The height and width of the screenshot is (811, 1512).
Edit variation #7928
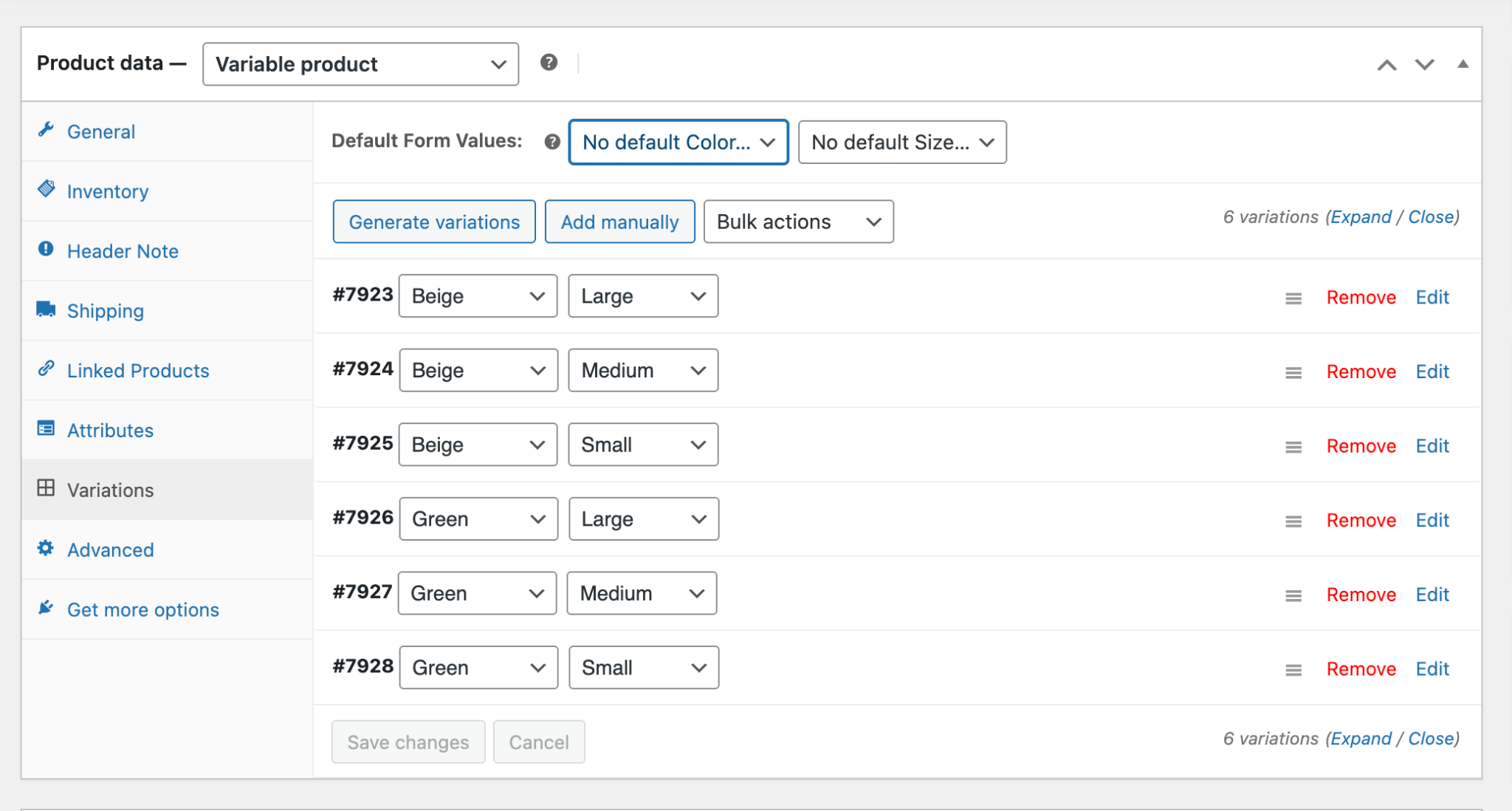[1432, 669]
